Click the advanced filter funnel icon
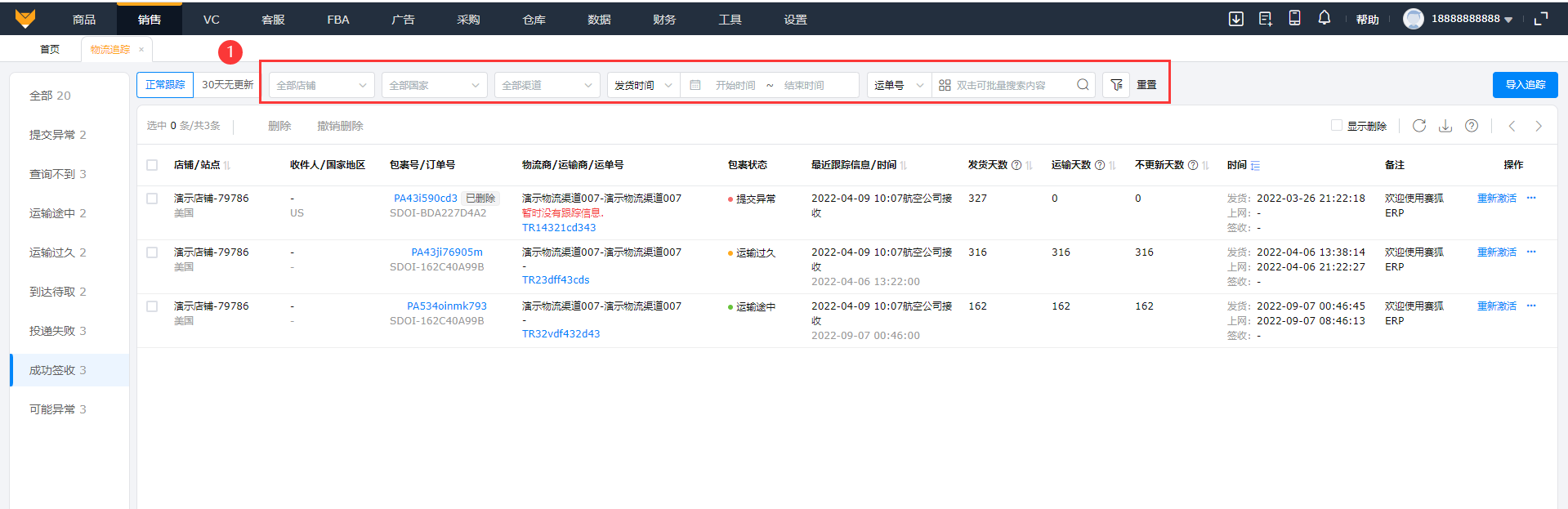Screen dimensions: 1568x509 pos(1116,85)
